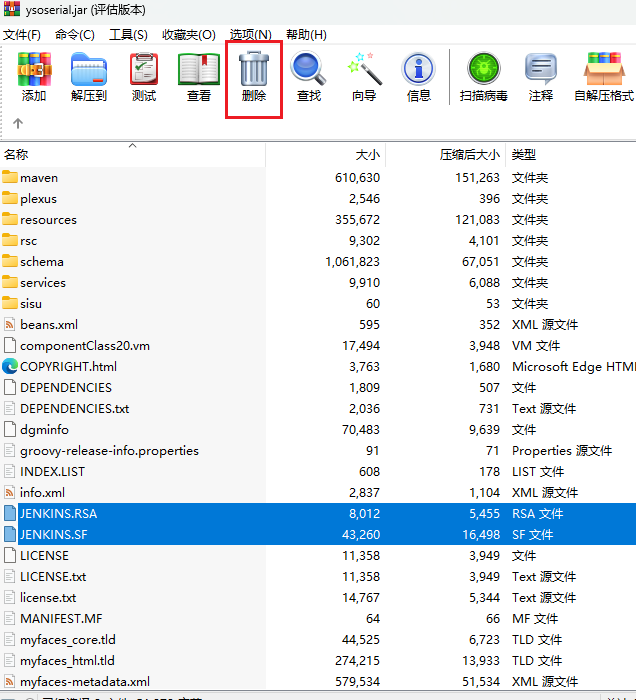Select the DEPENDENCIES file without extension
The height and width of the screenshot is (700, 636).
66,388
